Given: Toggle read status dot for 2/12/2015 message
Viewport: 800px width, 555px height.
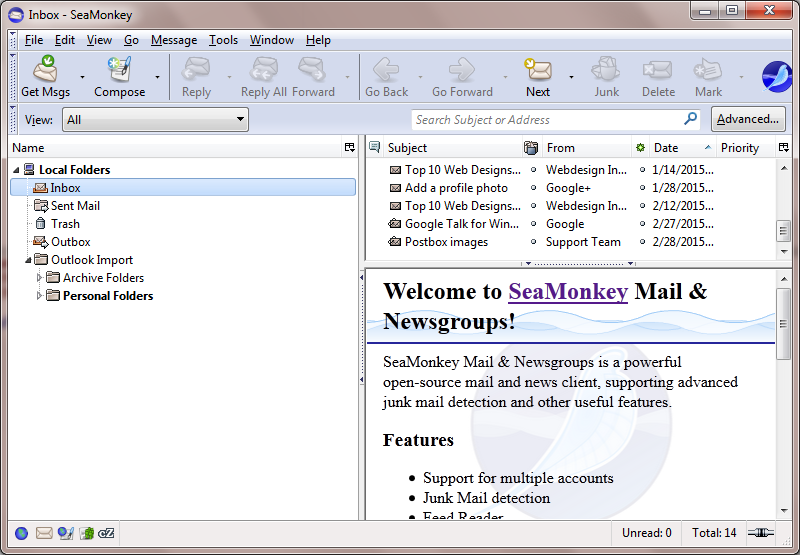Looking at the screenshot, I should (x=642, y=206).
